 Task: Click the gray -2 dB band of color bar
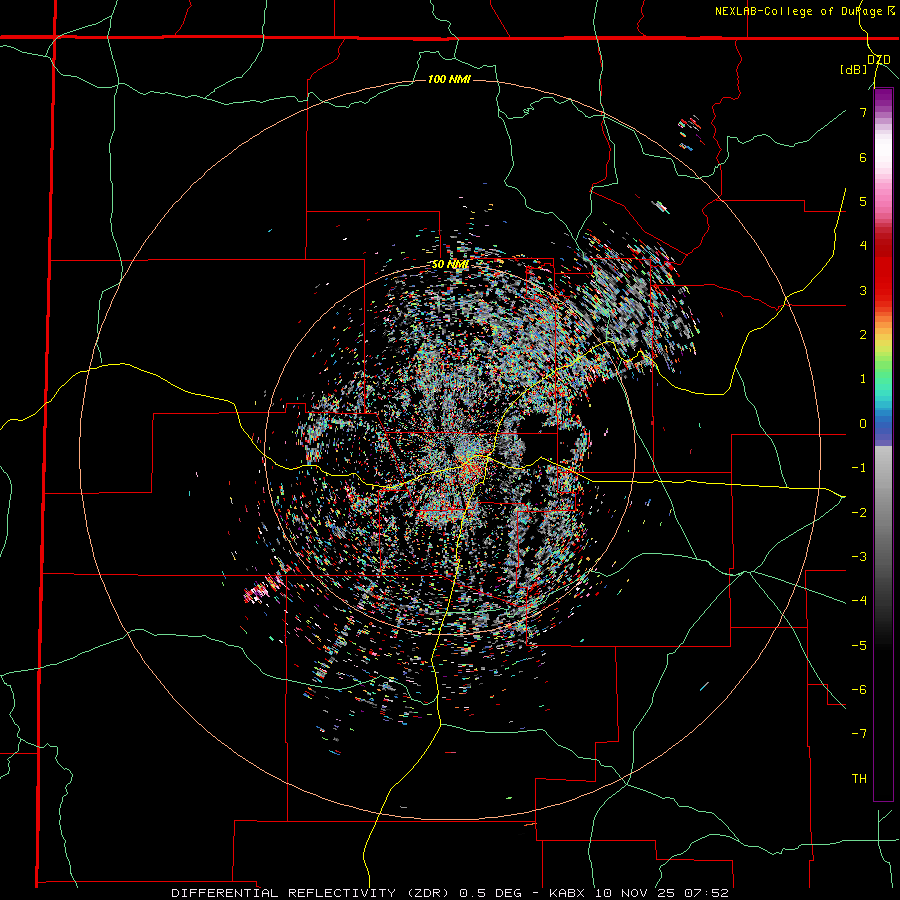(x=883, y=512)
